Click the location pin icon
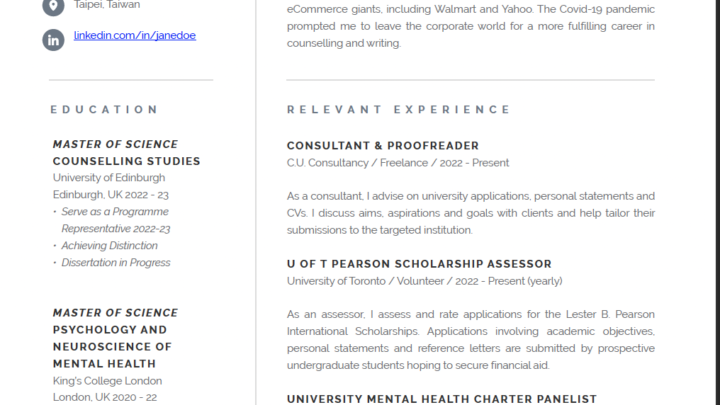This screenshot has width=720, height=405. (53, 6)
